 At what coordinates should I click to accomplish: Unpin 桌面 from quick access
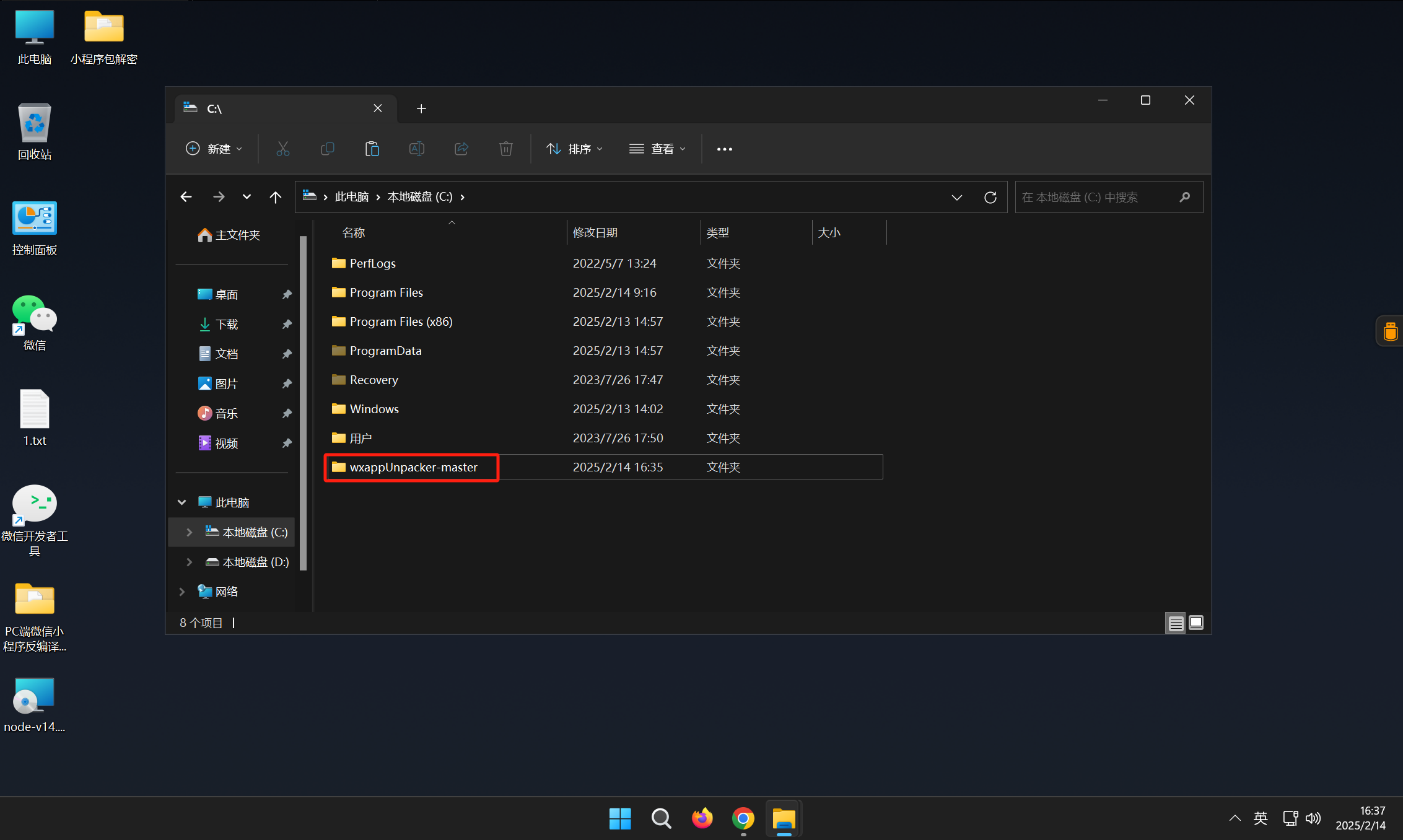click(x=287, y=294)
